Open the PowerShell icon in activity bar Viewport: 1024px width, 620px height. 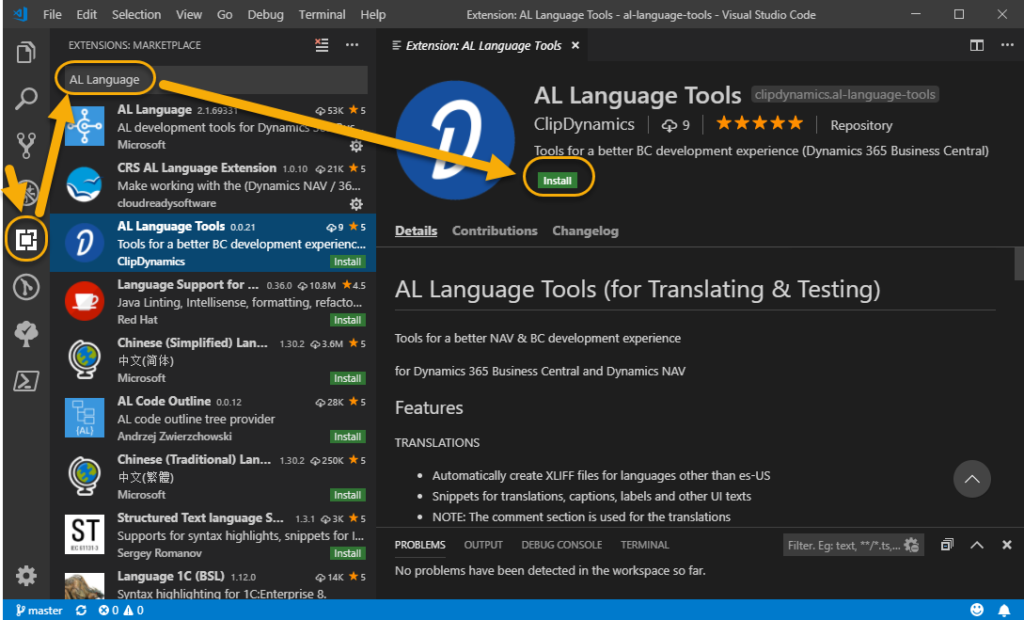click(26, 381)
